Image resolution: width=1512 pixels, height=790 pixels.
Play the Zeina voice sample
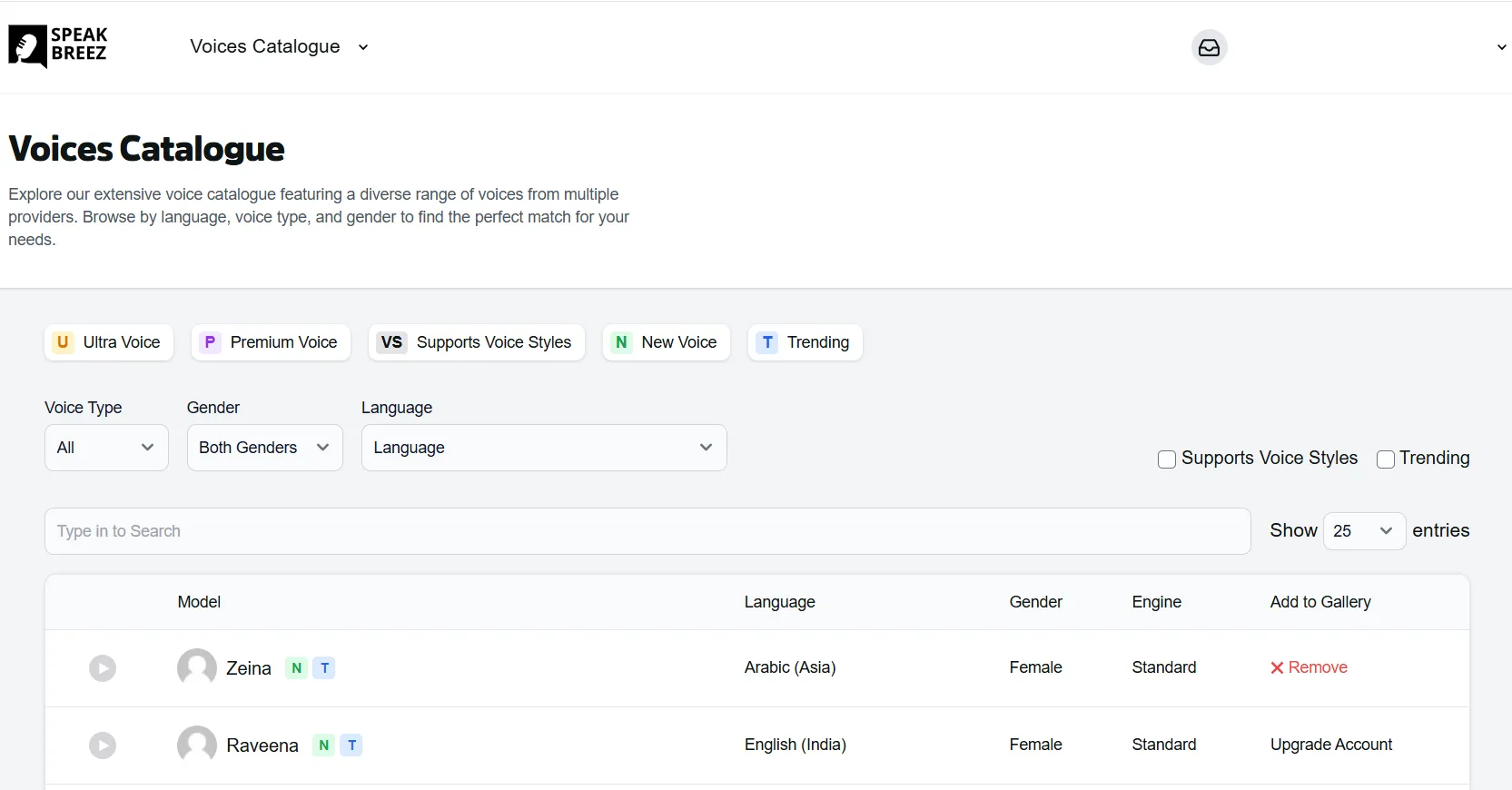pos(103,668)
